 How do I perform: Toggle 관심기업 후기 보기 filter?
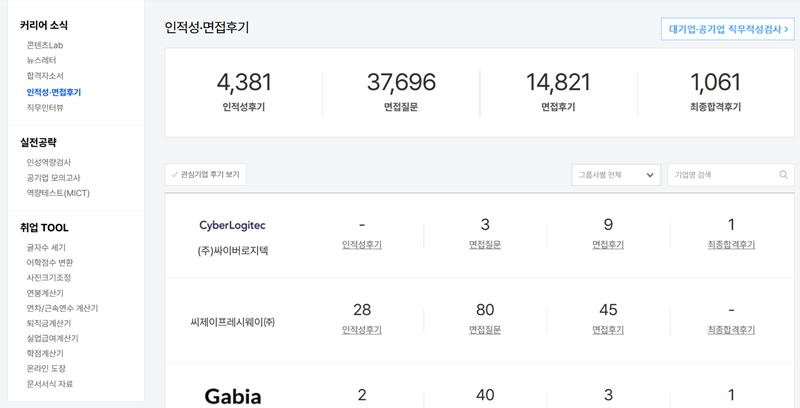point(206,174)
